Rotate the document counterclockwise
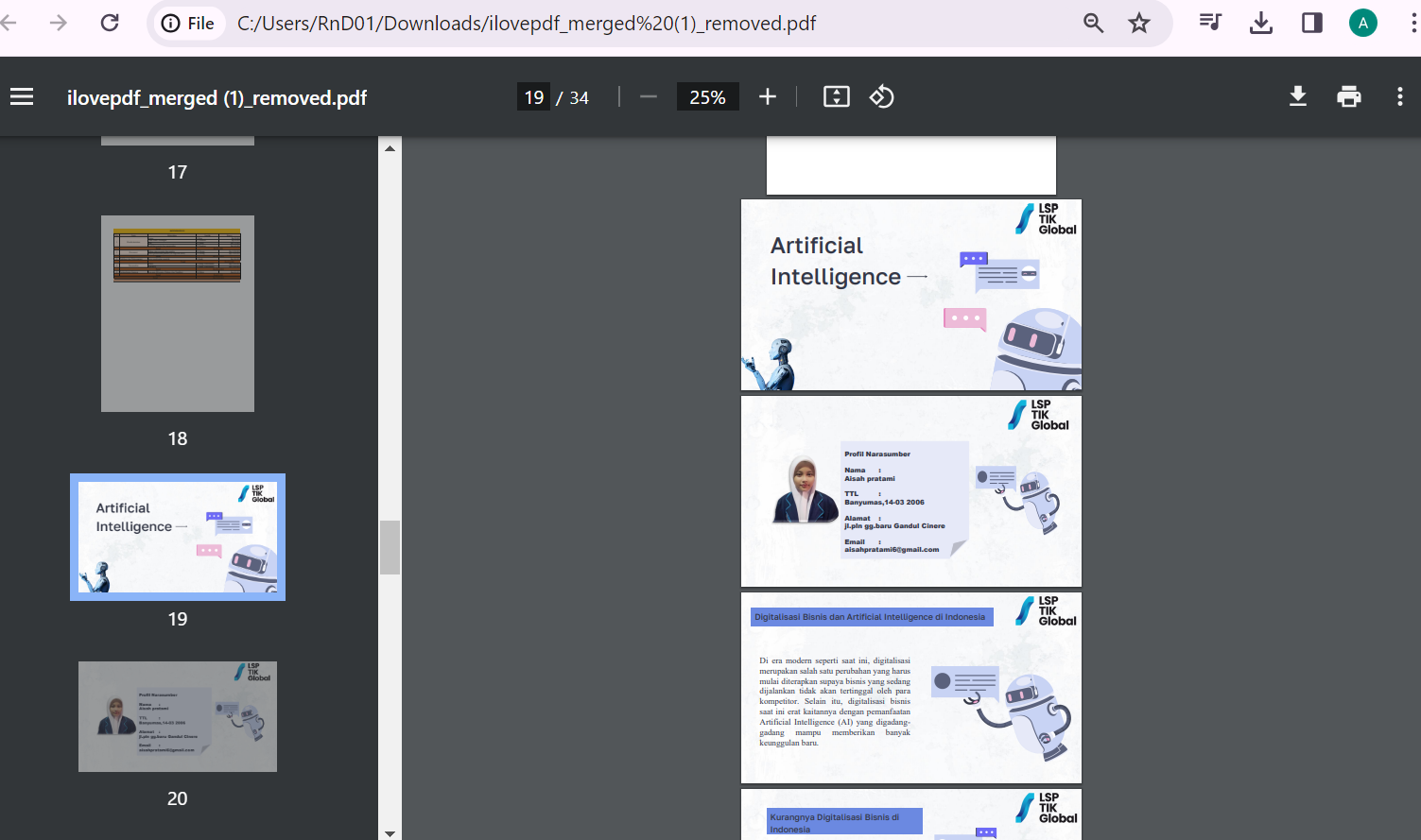 click(882, 96)
